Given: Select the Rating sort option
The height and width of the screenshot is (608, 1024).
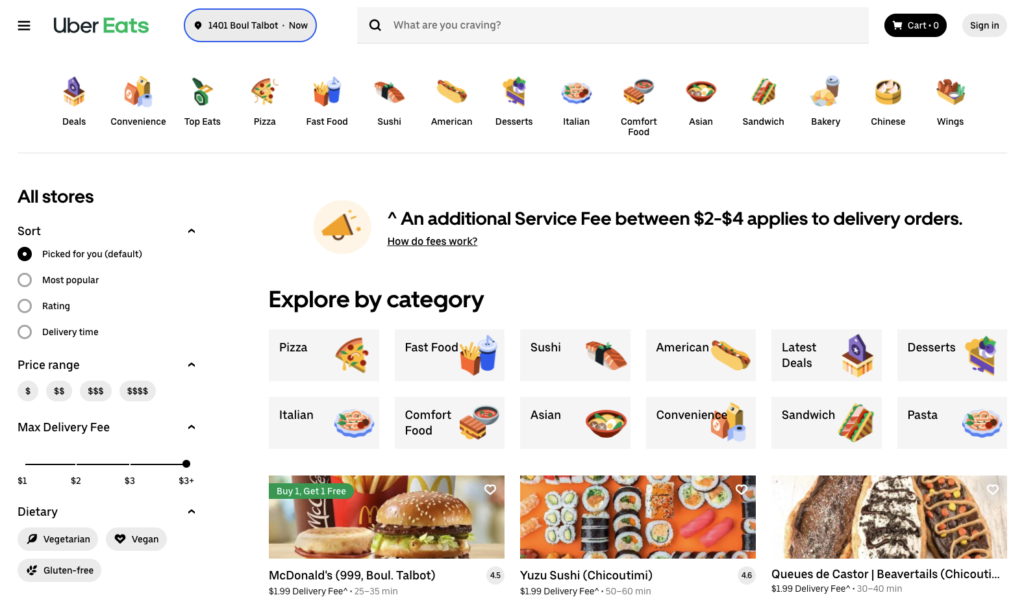Looking at the screenshot, I should click(x=24, y=306).
